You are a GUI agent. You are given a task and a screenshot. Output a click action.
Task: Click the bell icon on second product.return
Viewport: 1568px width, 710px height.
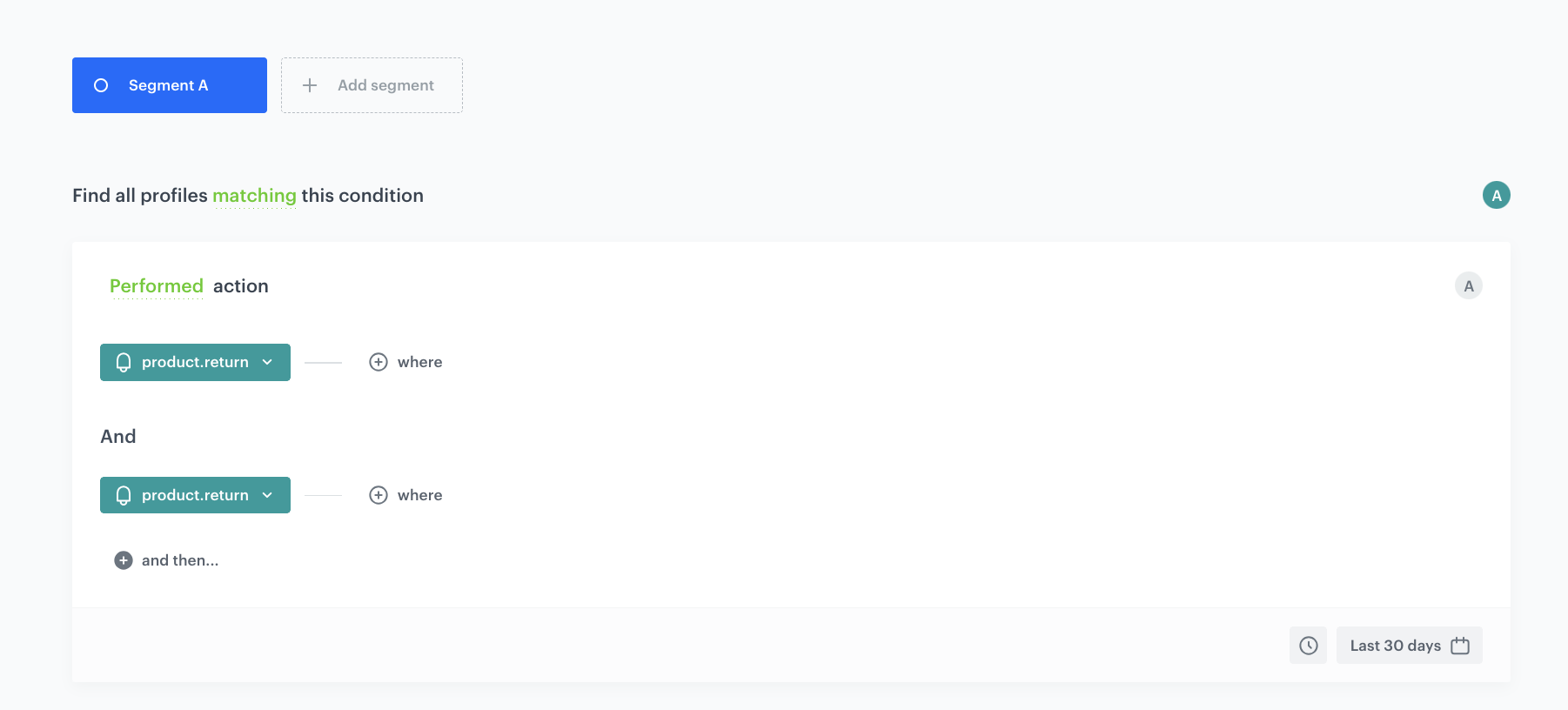(124, 495)
